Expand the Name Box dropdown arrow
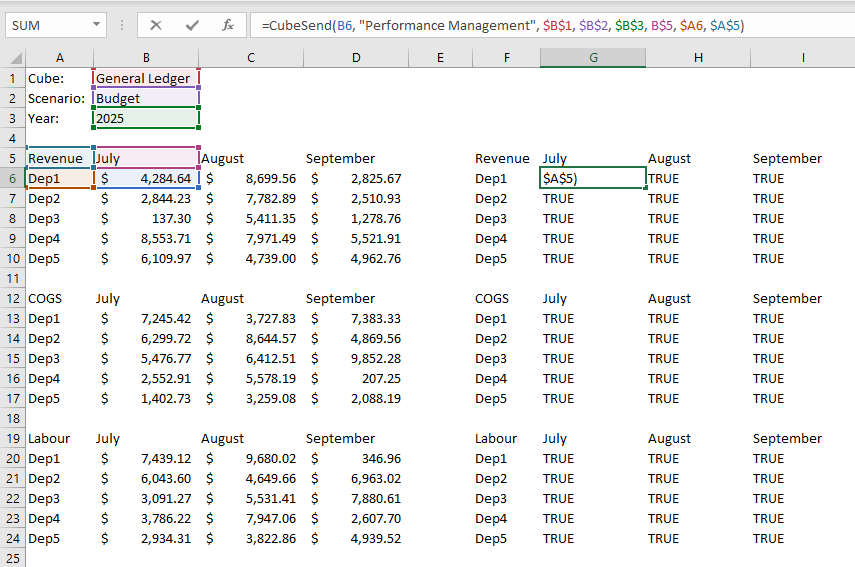The image size is (855, 567). click(96, 25)
